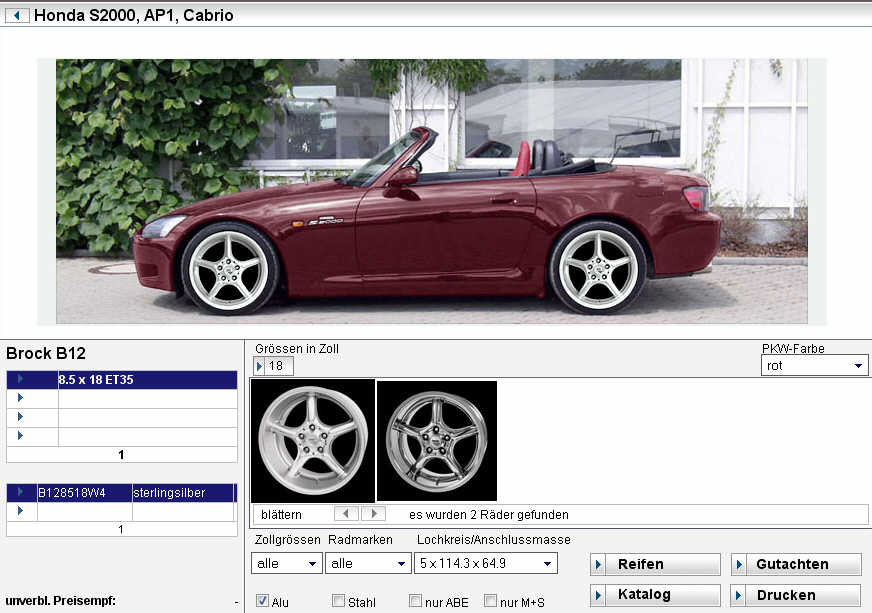Enable the nur M+S checkbox

coord(490,601)
